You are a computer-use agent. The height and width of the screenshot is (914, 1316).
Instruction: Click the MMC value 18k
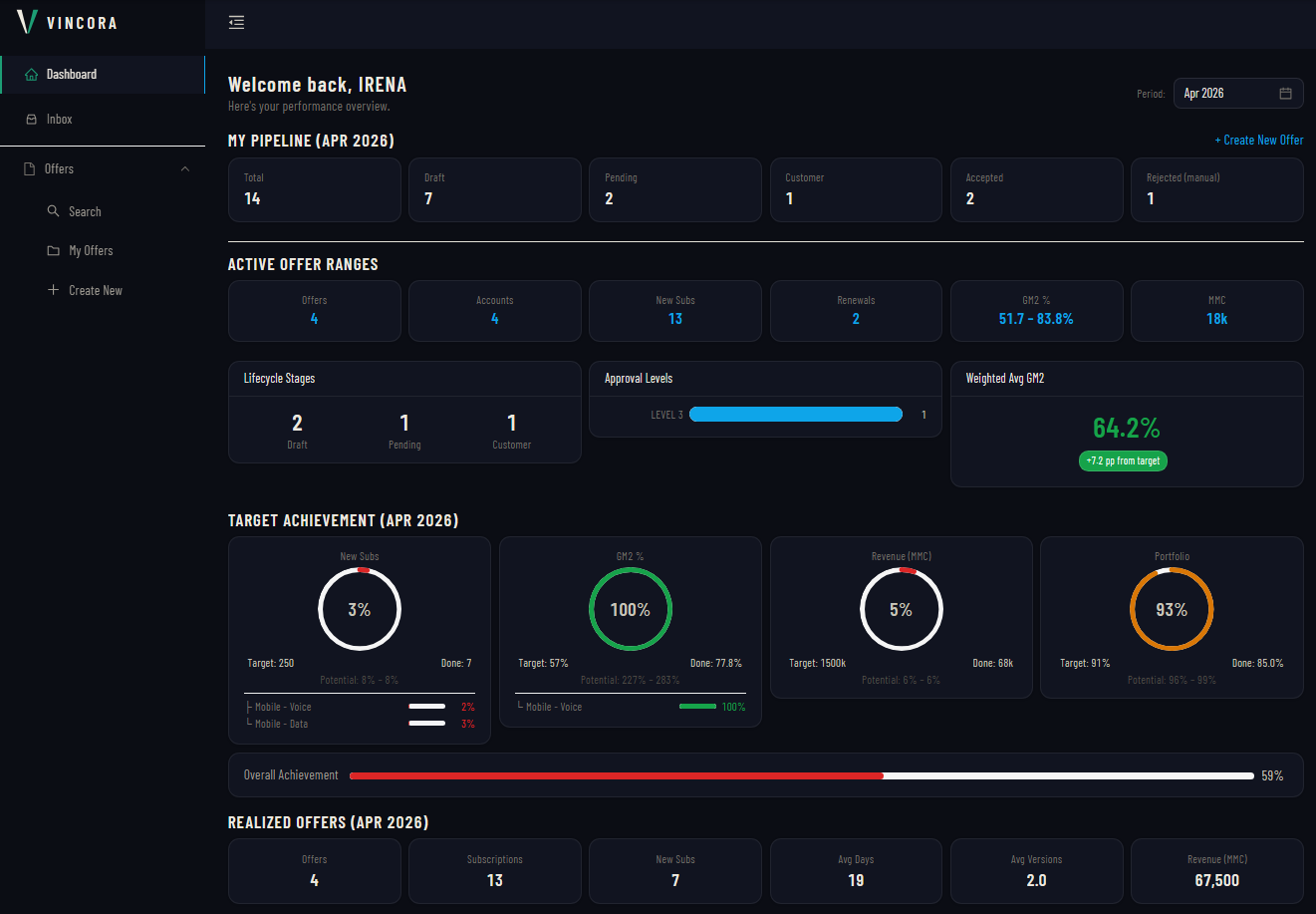(1217, 319)
